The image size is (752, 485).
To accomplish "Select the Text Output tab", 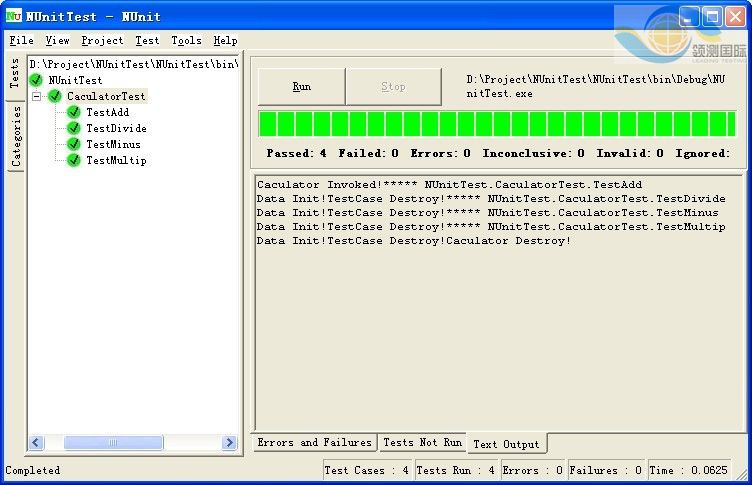I will coord(506,444).
